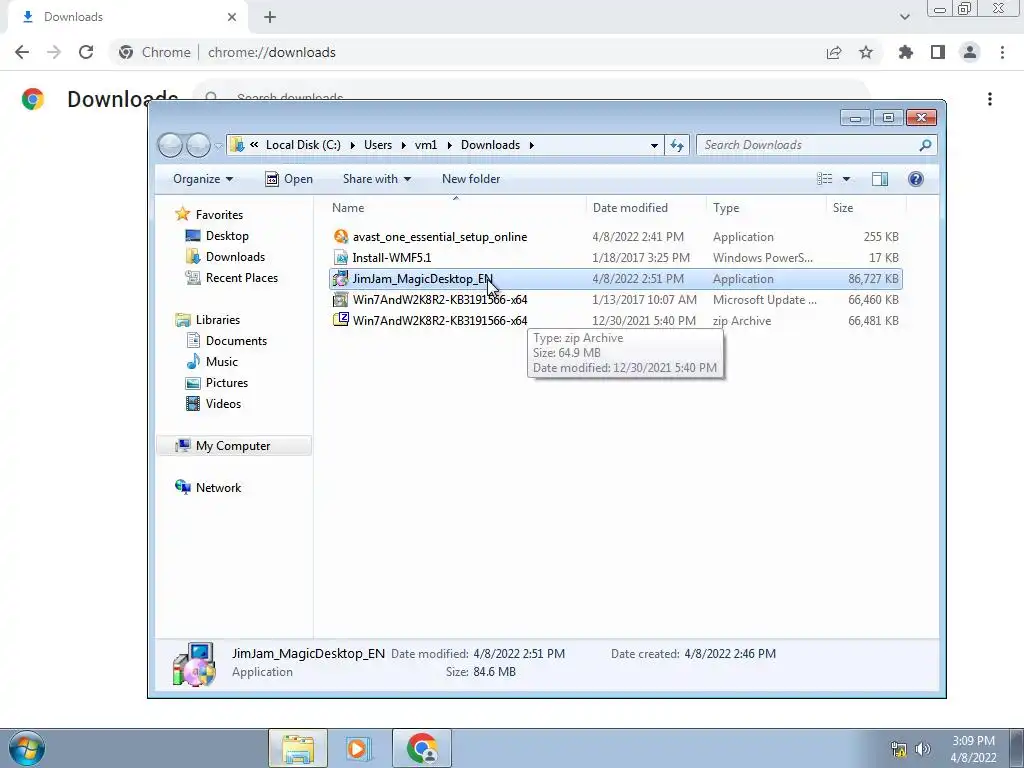
Task: Select the zip Archive Win7AndW2K8R2 file
Action: click(616, 321)
